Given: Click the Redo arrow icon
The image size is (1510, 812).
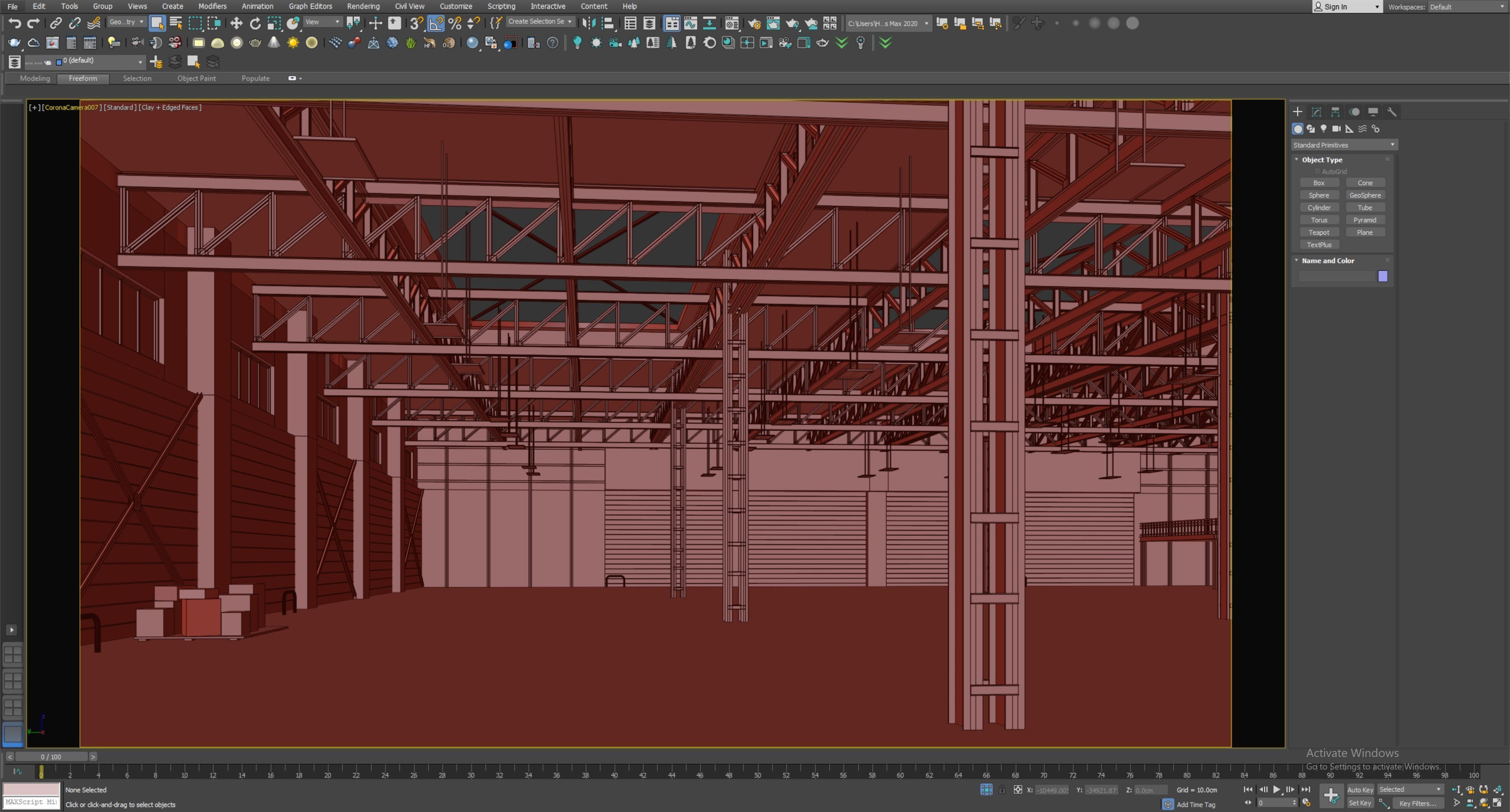Looking at the screenshot, I should tap(33, 24).
